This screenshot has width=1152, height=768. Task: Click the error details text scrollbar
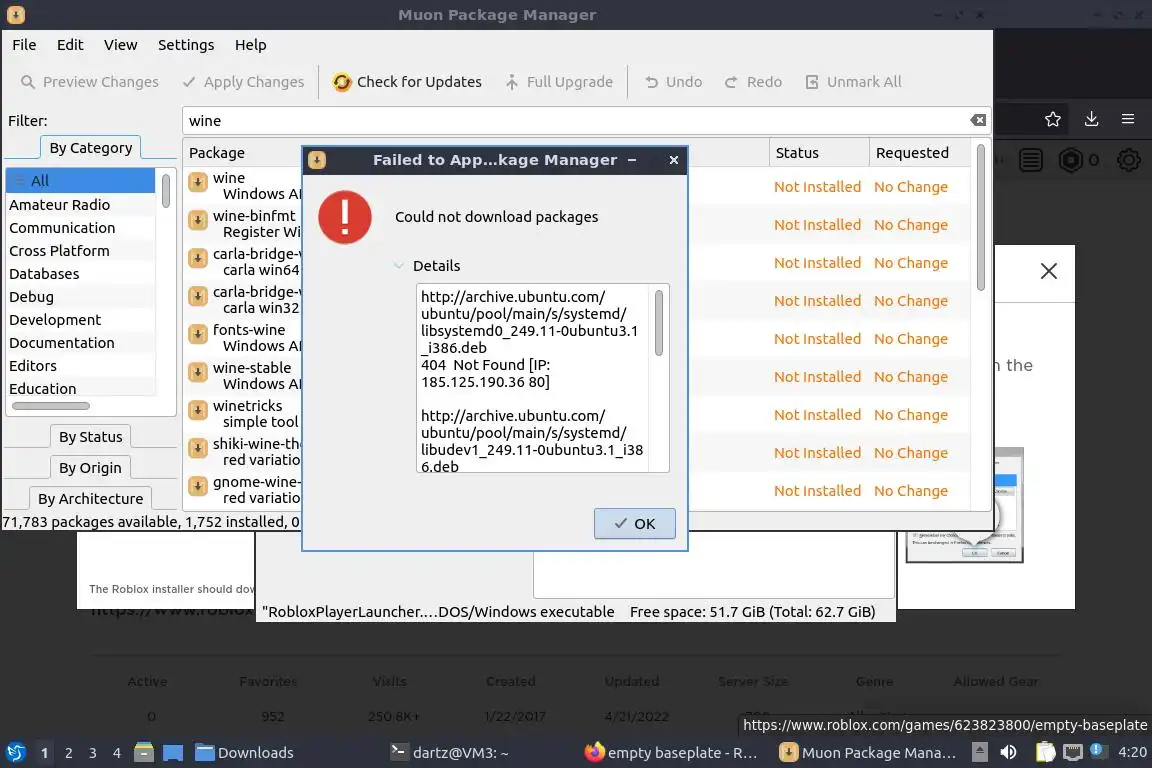coord(658,323)
